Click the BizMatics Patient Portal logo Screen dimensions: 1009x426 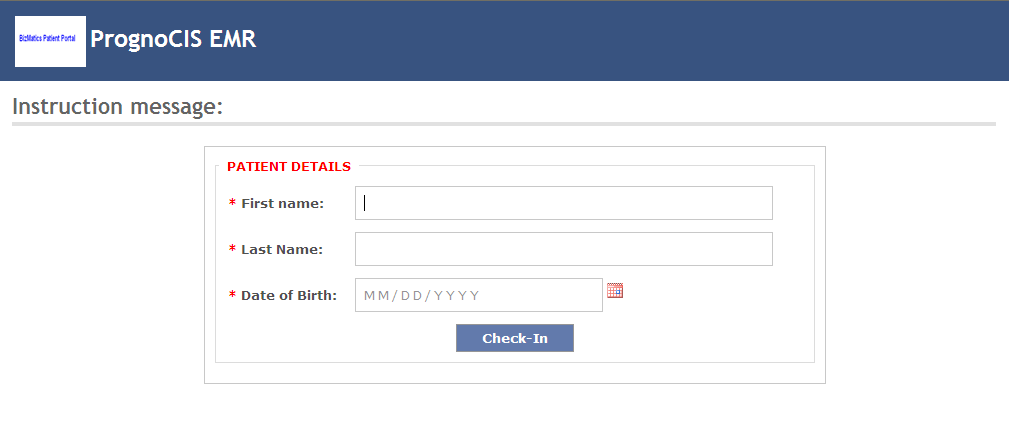pyautogui.click(x=50, y=41)
